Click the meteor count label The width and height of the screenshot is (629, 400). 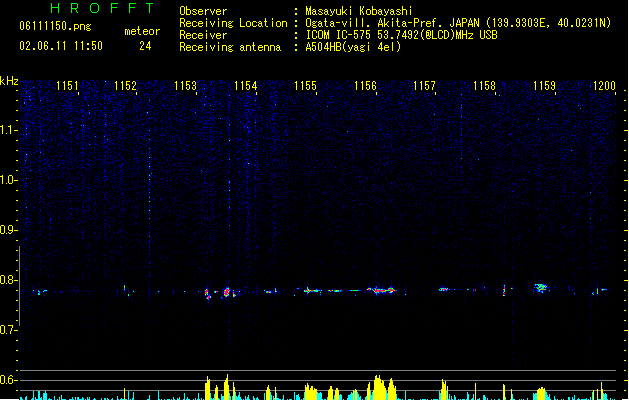(142, 31)
